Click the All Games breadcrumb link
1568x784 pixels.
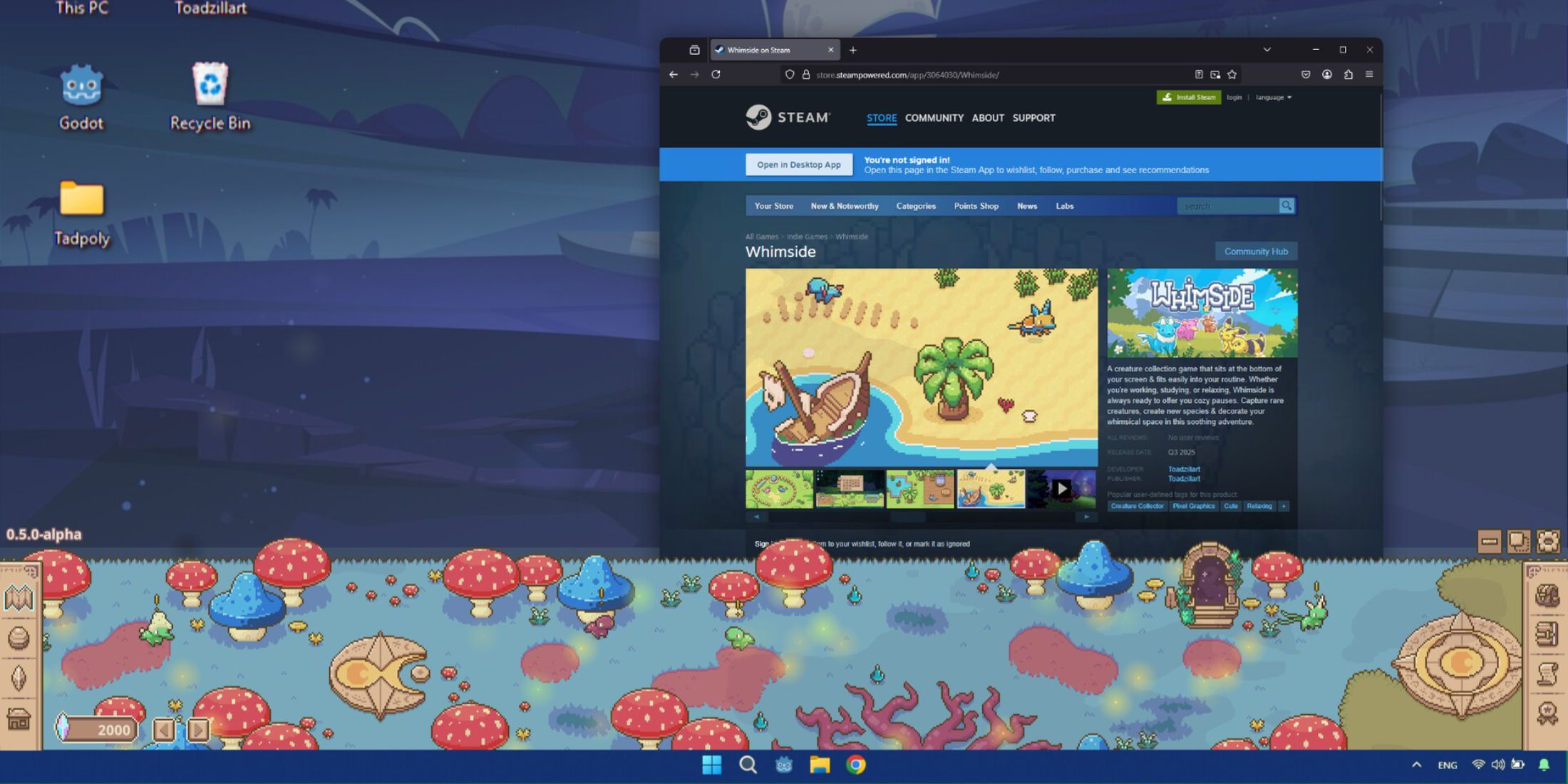[x=762, y=237]
